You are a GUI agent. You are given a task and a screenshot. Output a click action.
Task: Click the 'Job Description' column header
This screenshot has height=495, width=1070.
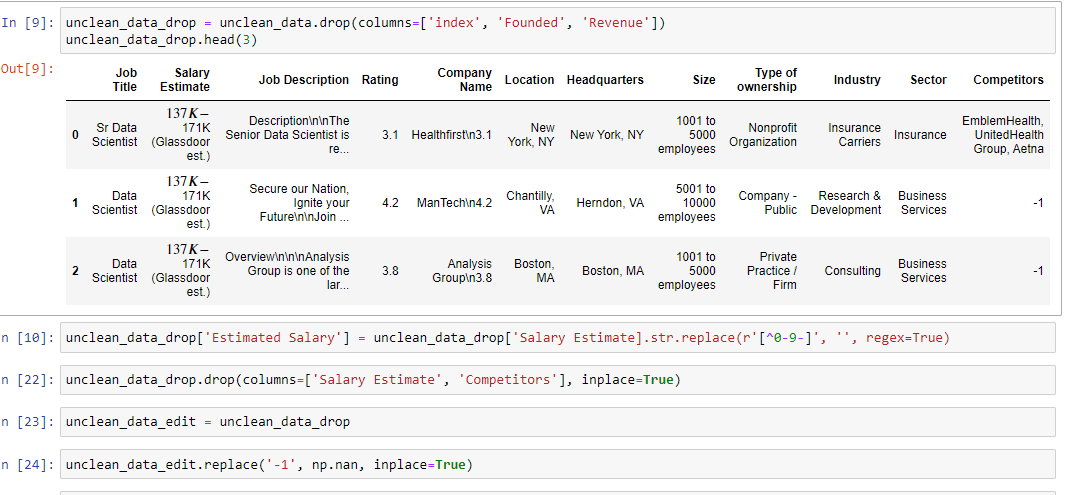click(304, 80)
